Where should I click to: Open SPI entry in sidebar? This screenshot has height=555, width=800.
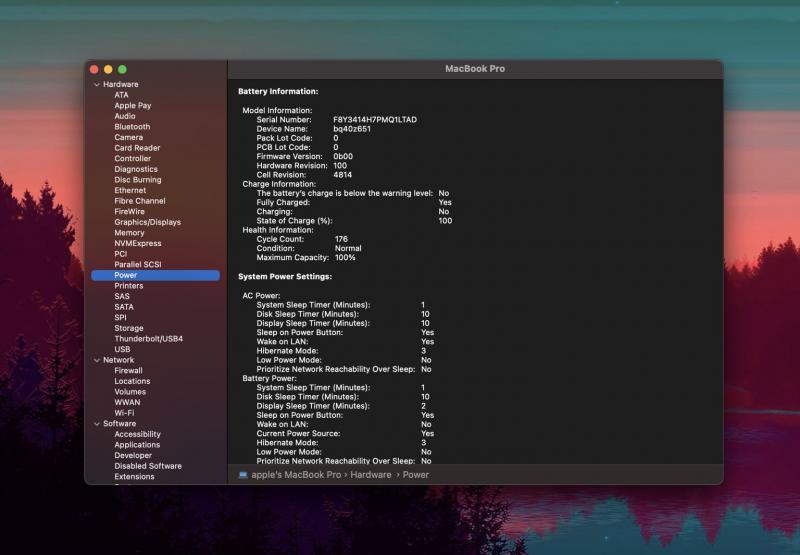pyautogui.click(x=120, y=318)
